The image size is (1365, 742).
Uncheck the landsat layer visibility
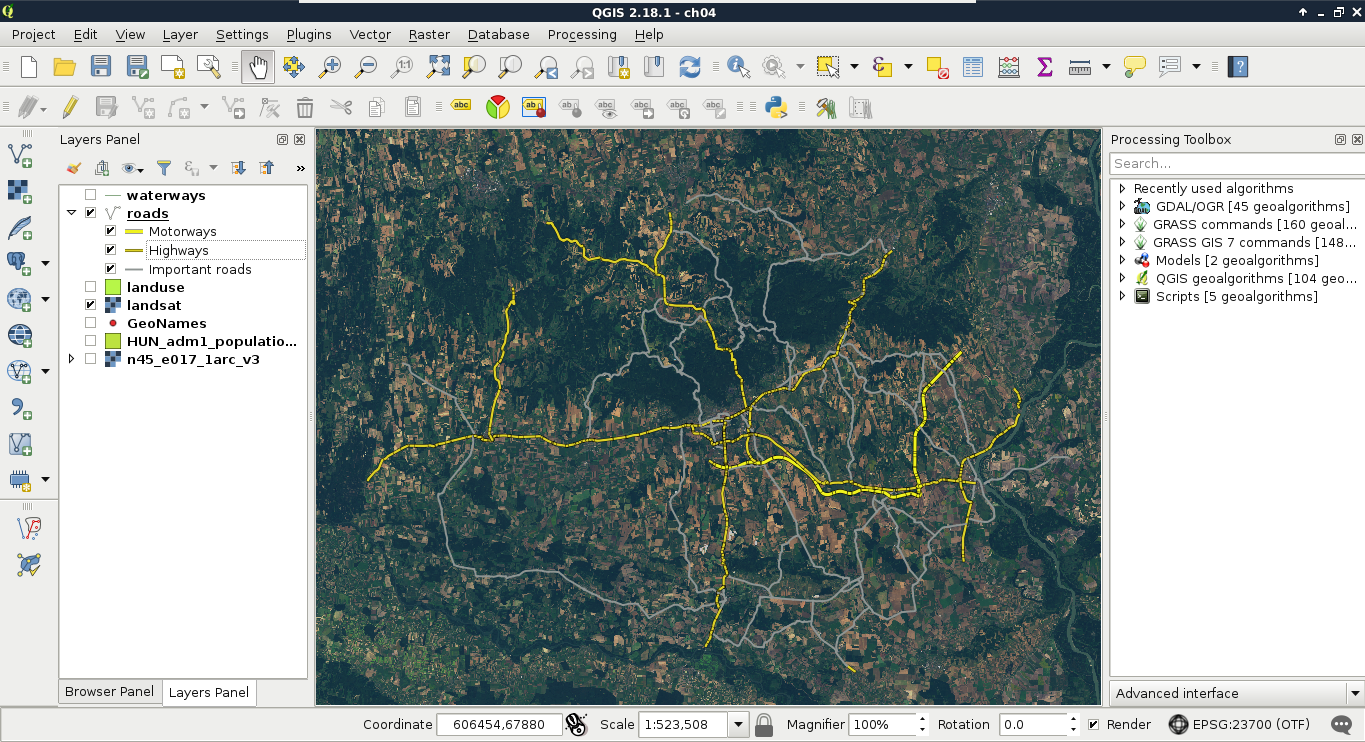point(91,305)
